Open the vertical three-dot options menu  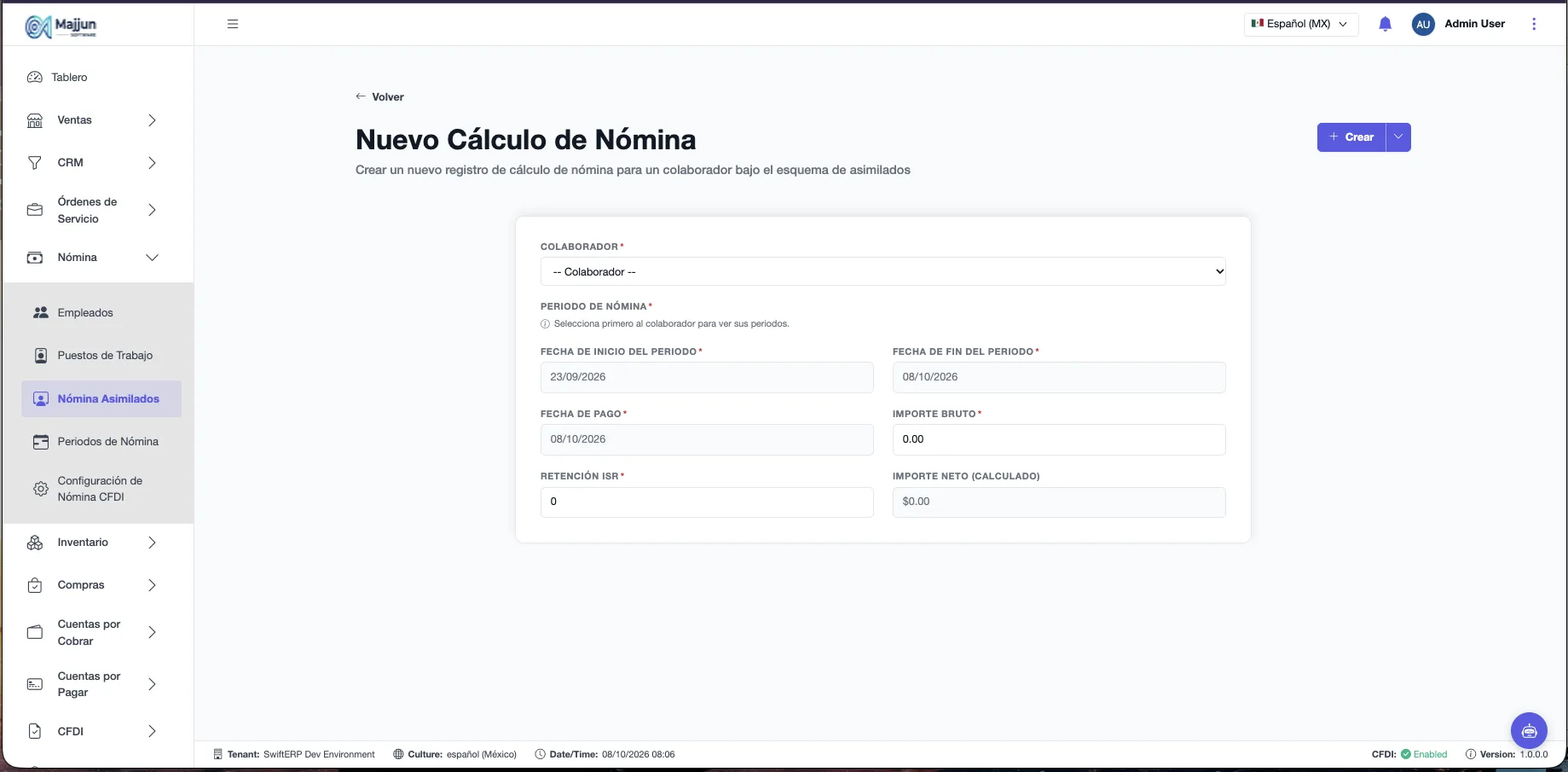(1534, 24)
